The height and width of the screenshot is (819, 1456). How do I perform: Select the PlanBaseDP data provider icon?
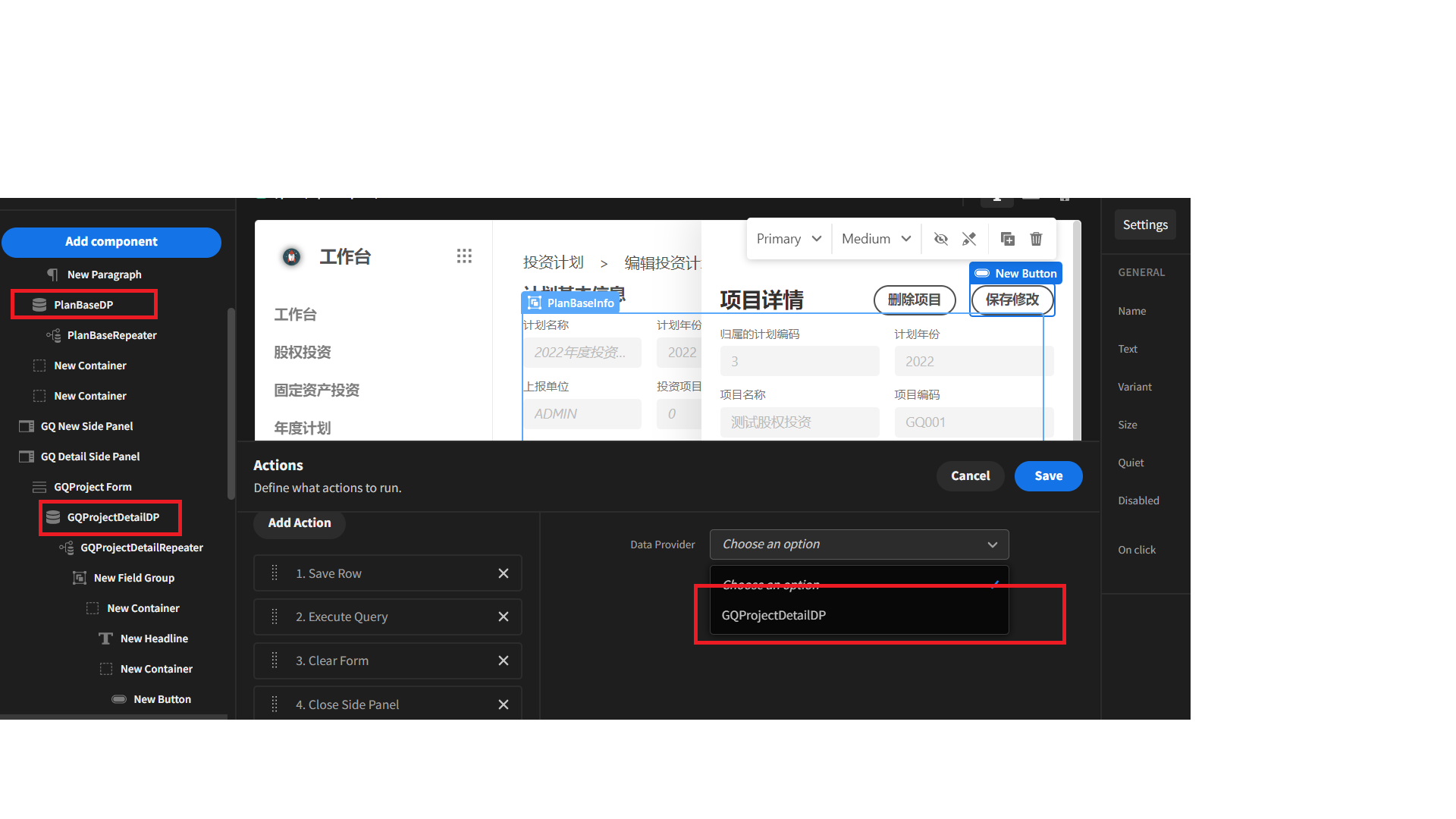[39, 304]
